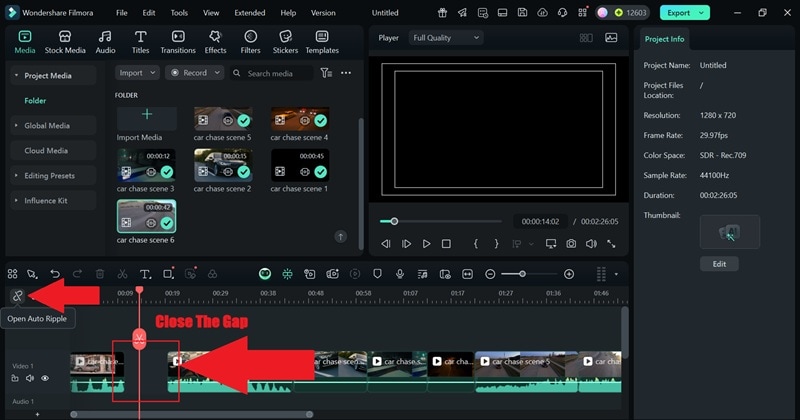Open the media panel more options
This screenshot has height=420, width=800.
click(346, 73)
